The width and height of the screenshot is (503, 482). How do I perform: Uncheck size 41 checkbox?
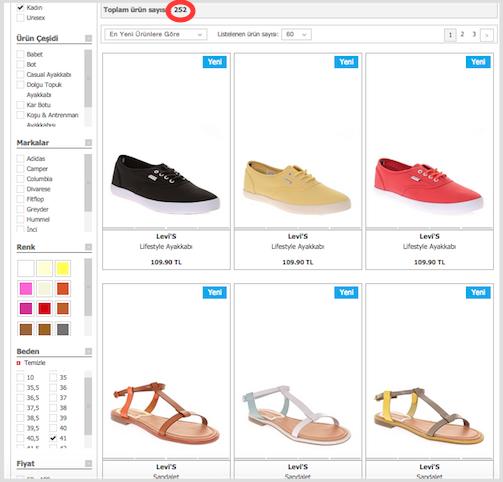click(53, 438)
